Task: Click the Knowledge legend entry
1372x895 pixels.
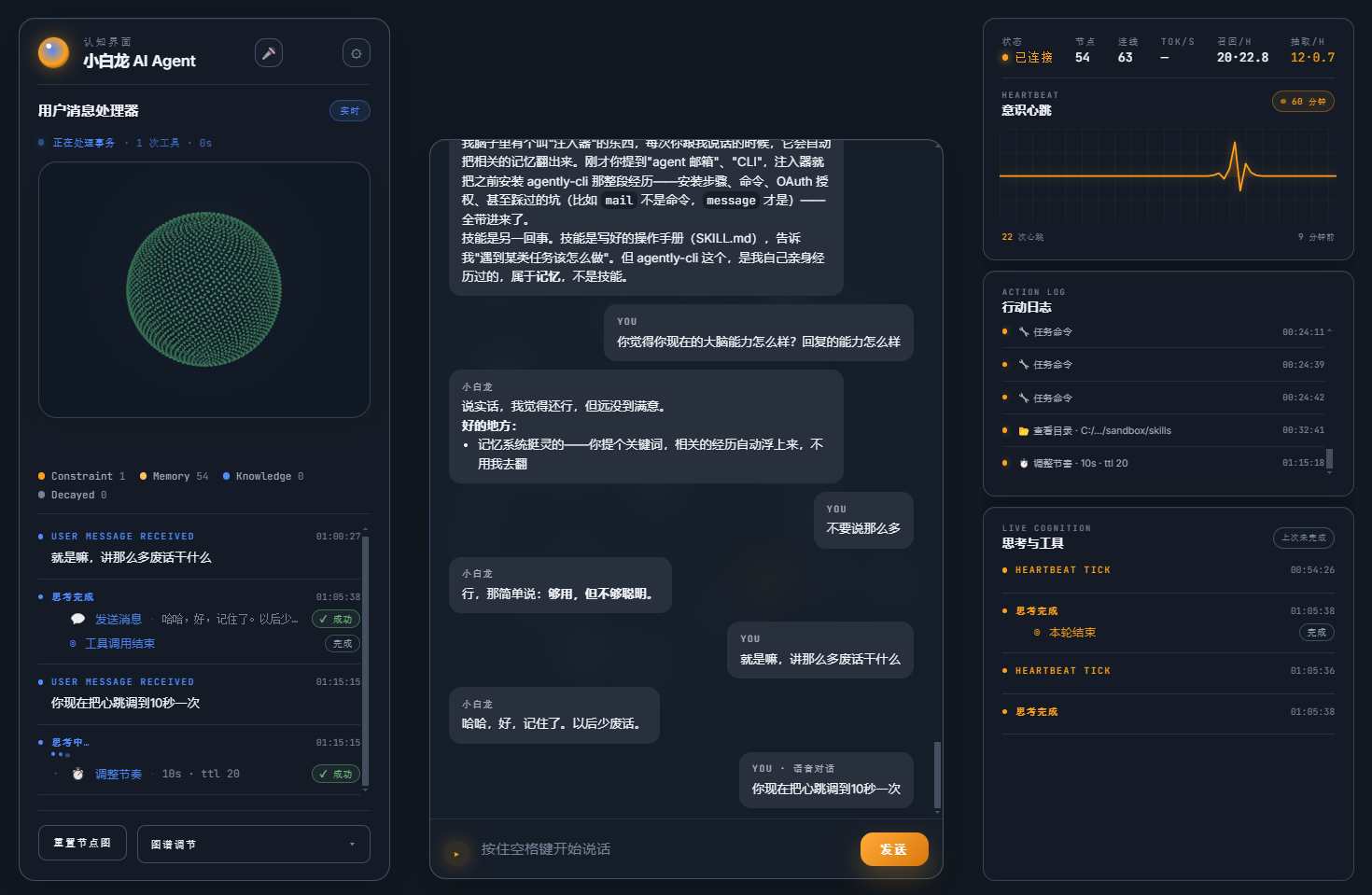Action: [263, 476]
